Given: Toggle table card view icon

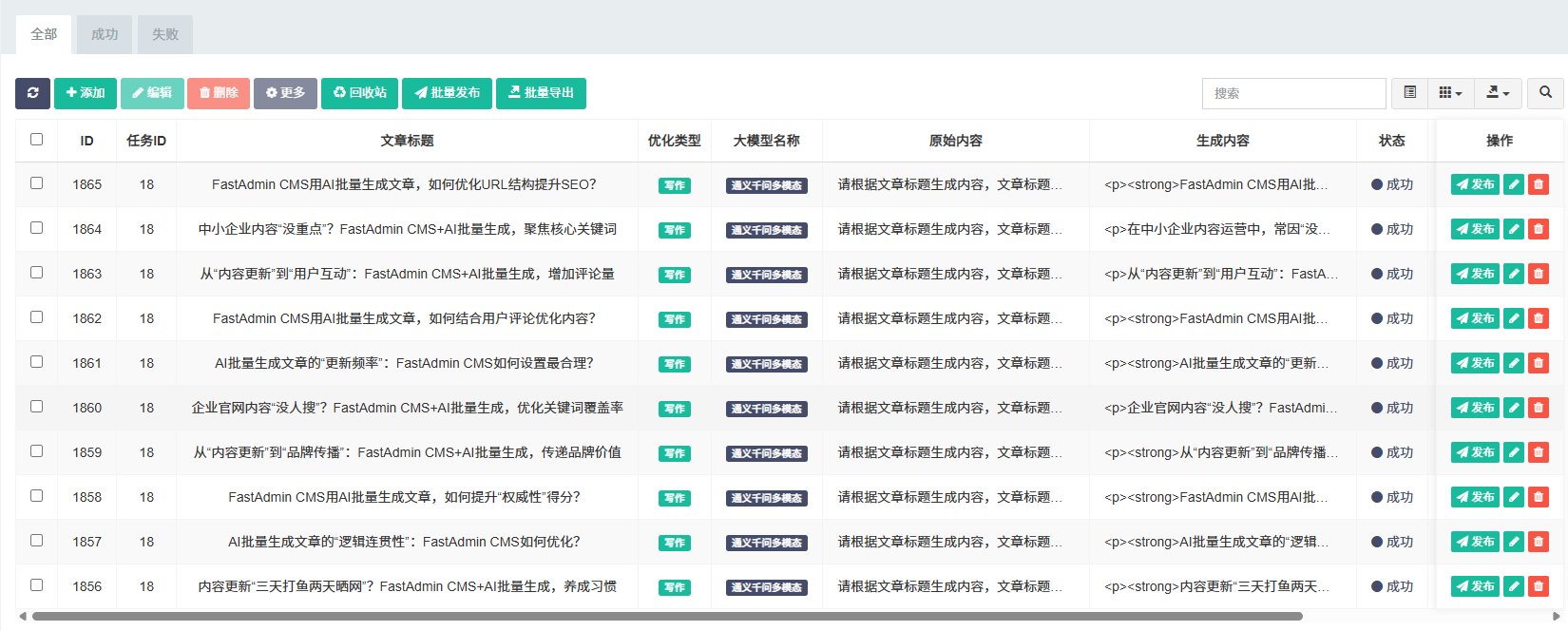Looking at the screenshot, I should point(1410,93).
